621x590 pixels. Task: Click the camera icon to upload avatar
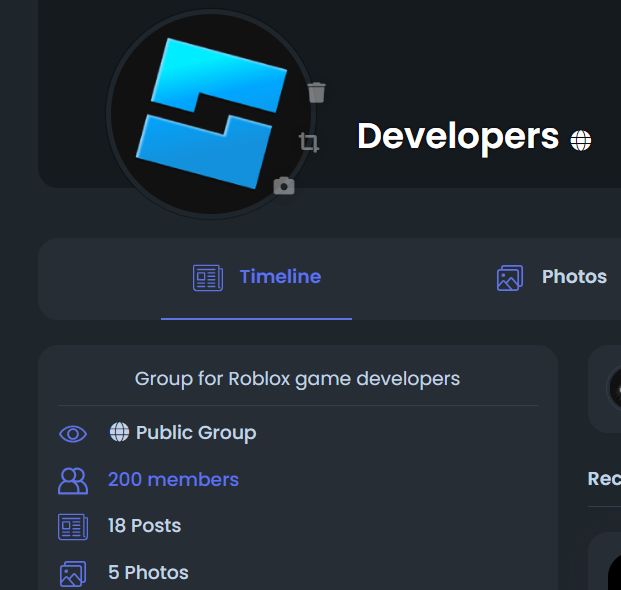pyautogui.click(x=284, y=185)
